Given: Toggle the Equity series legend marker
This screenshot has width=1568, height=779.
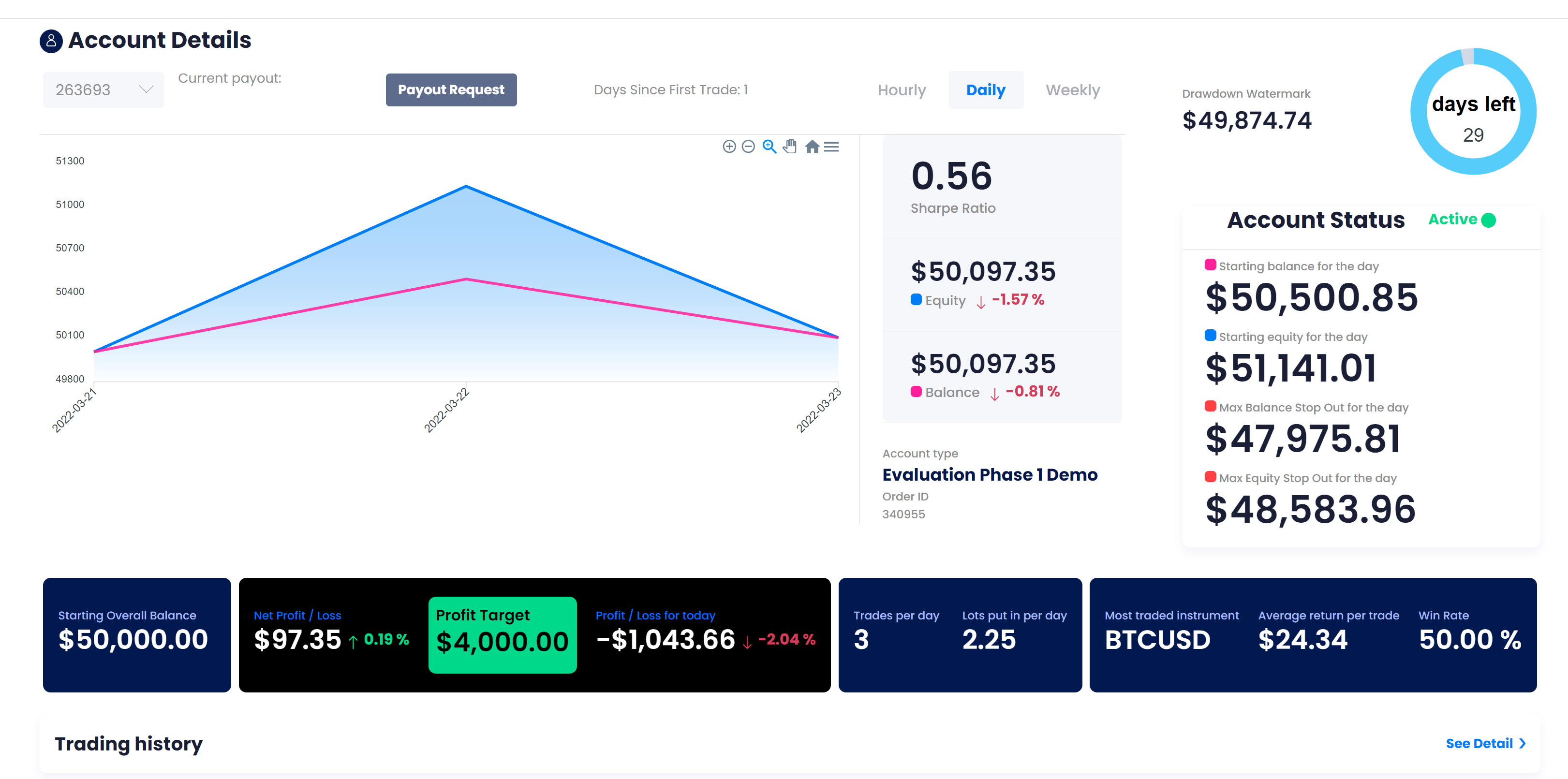Looking at the screenshot, I should click(916, 299).
